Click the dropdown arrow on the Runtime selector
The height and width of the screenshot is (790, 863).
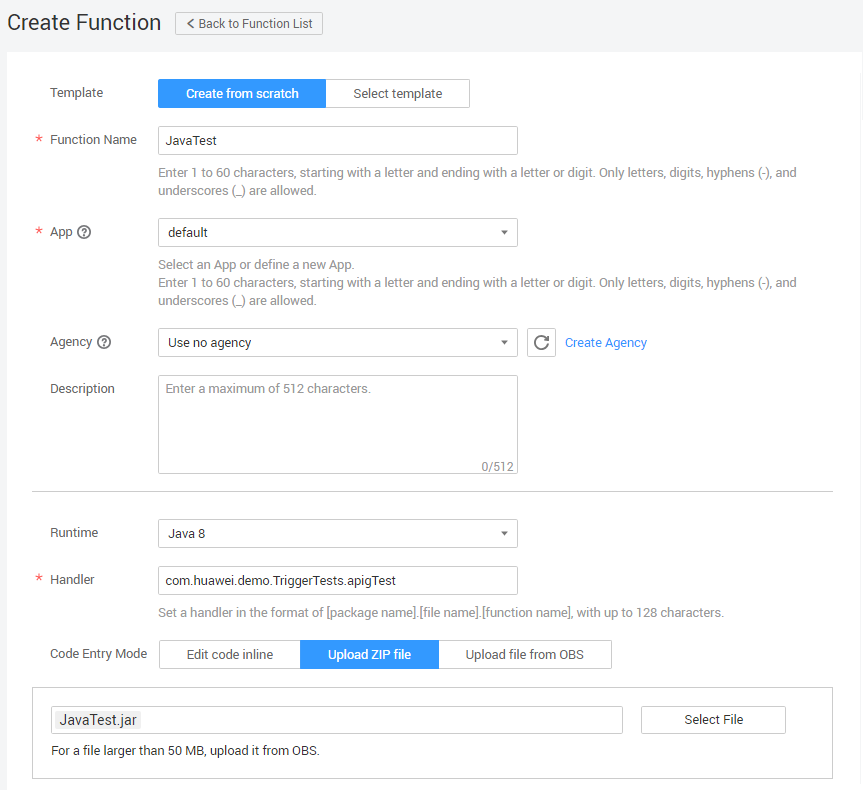(504, 533)
